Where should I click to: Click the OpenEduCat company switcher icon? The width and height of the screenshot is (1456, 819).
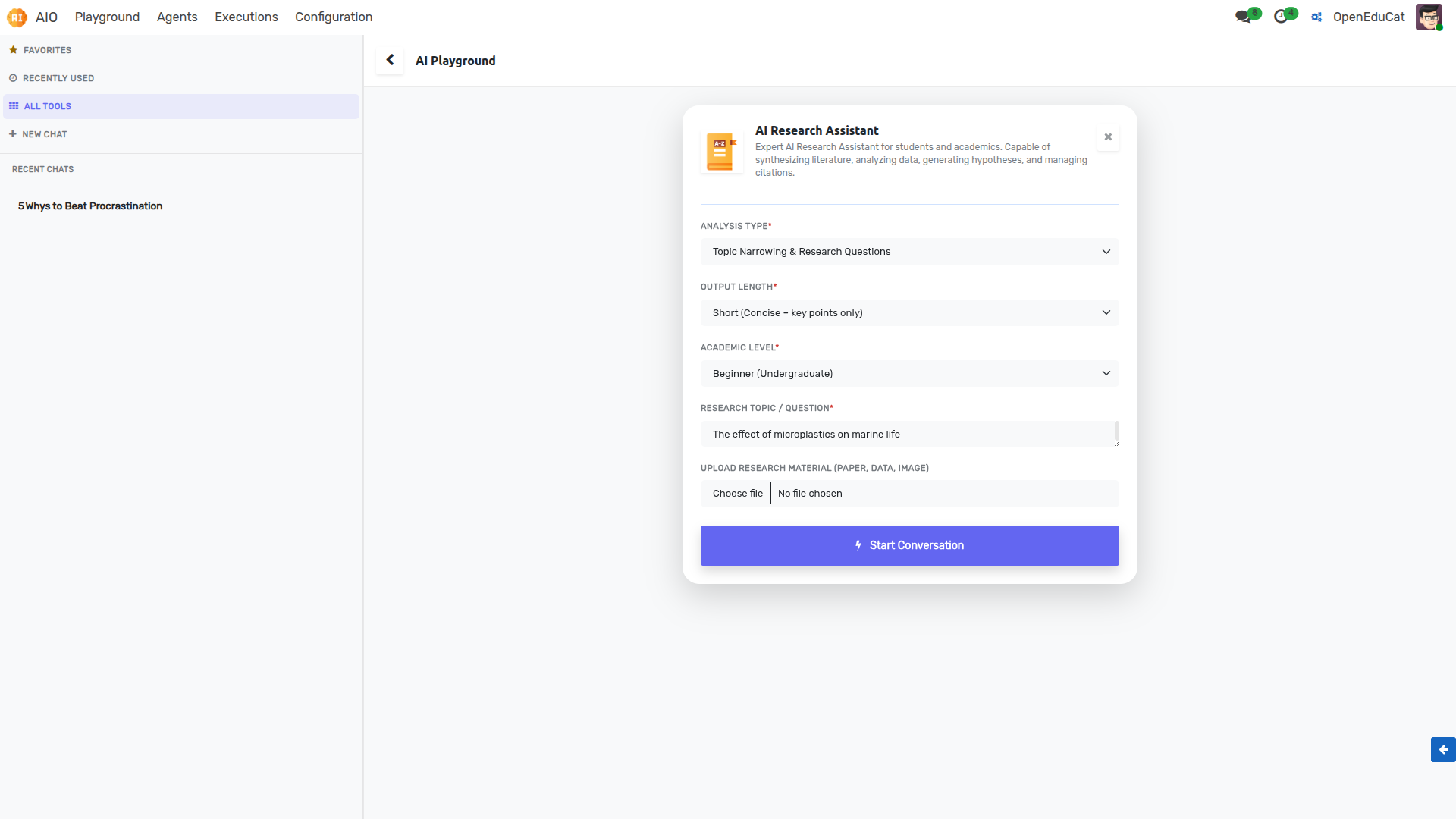(x=1317, y=17)
